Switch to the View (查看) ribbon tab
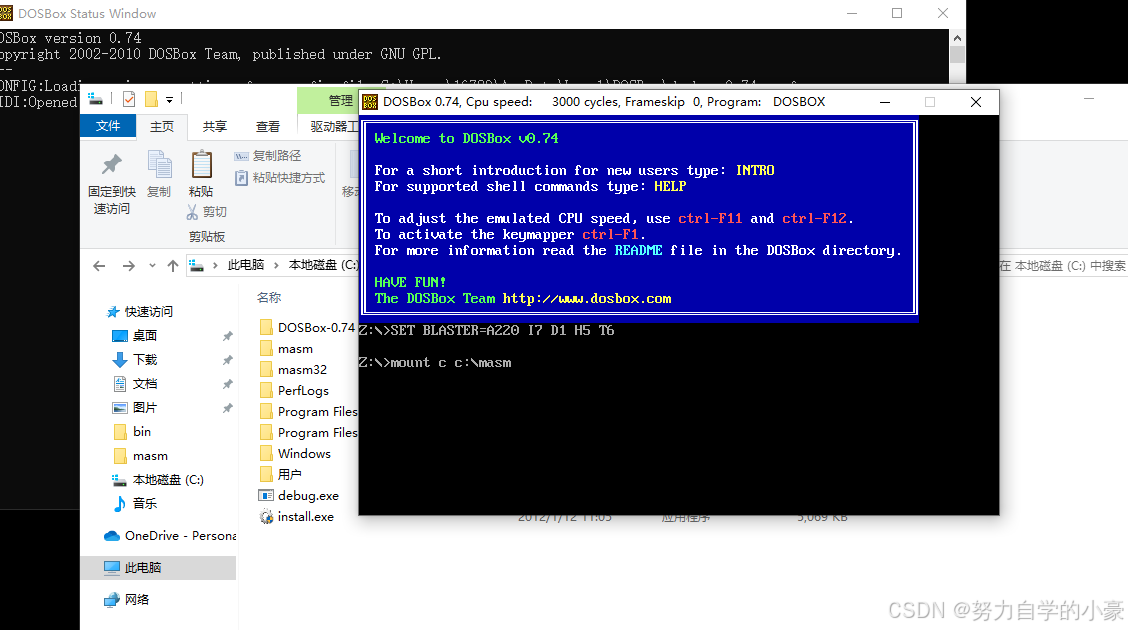 point(268,127)
